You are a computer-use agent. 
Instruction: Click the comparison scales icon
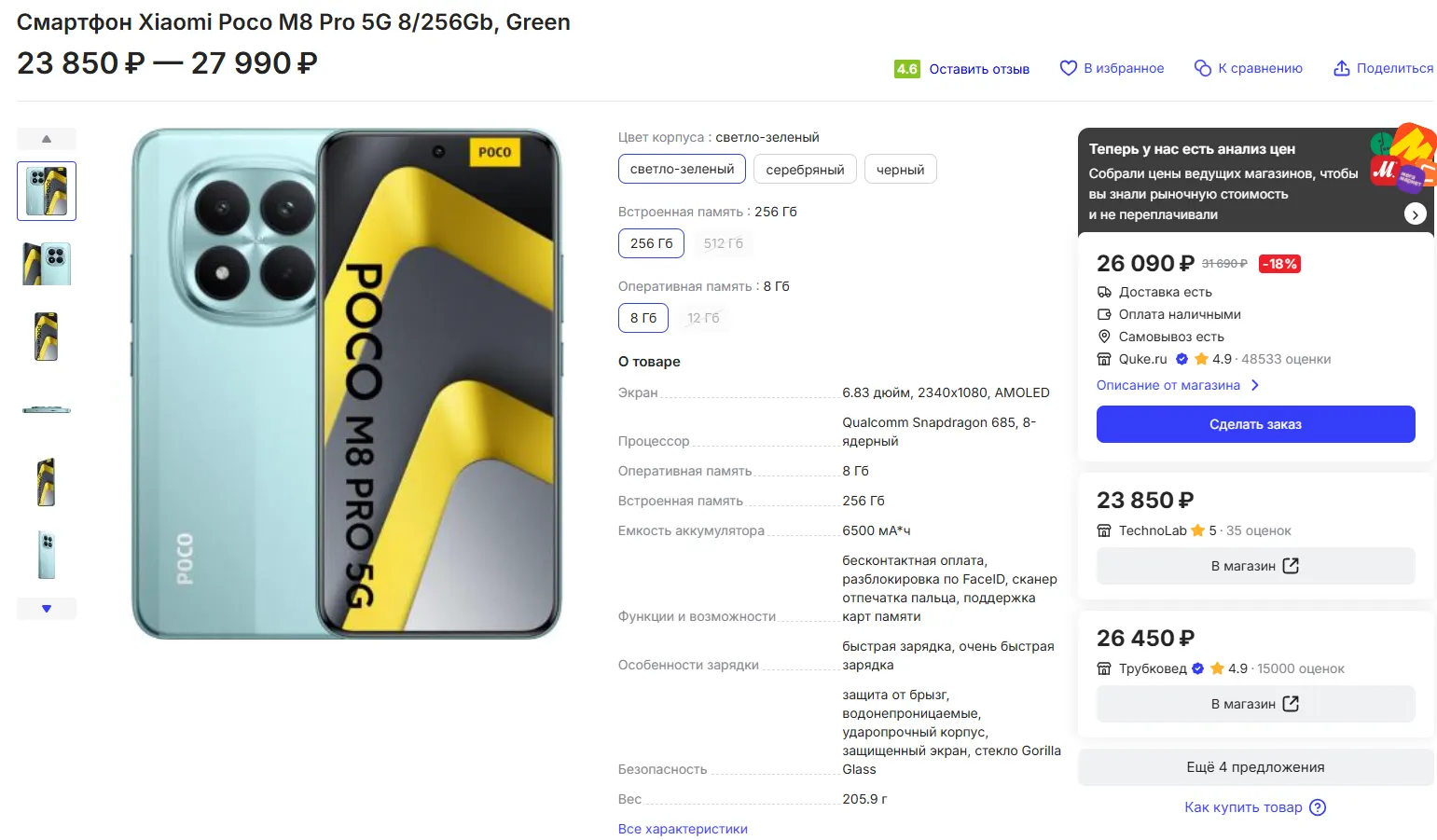tap(1203, 68)
